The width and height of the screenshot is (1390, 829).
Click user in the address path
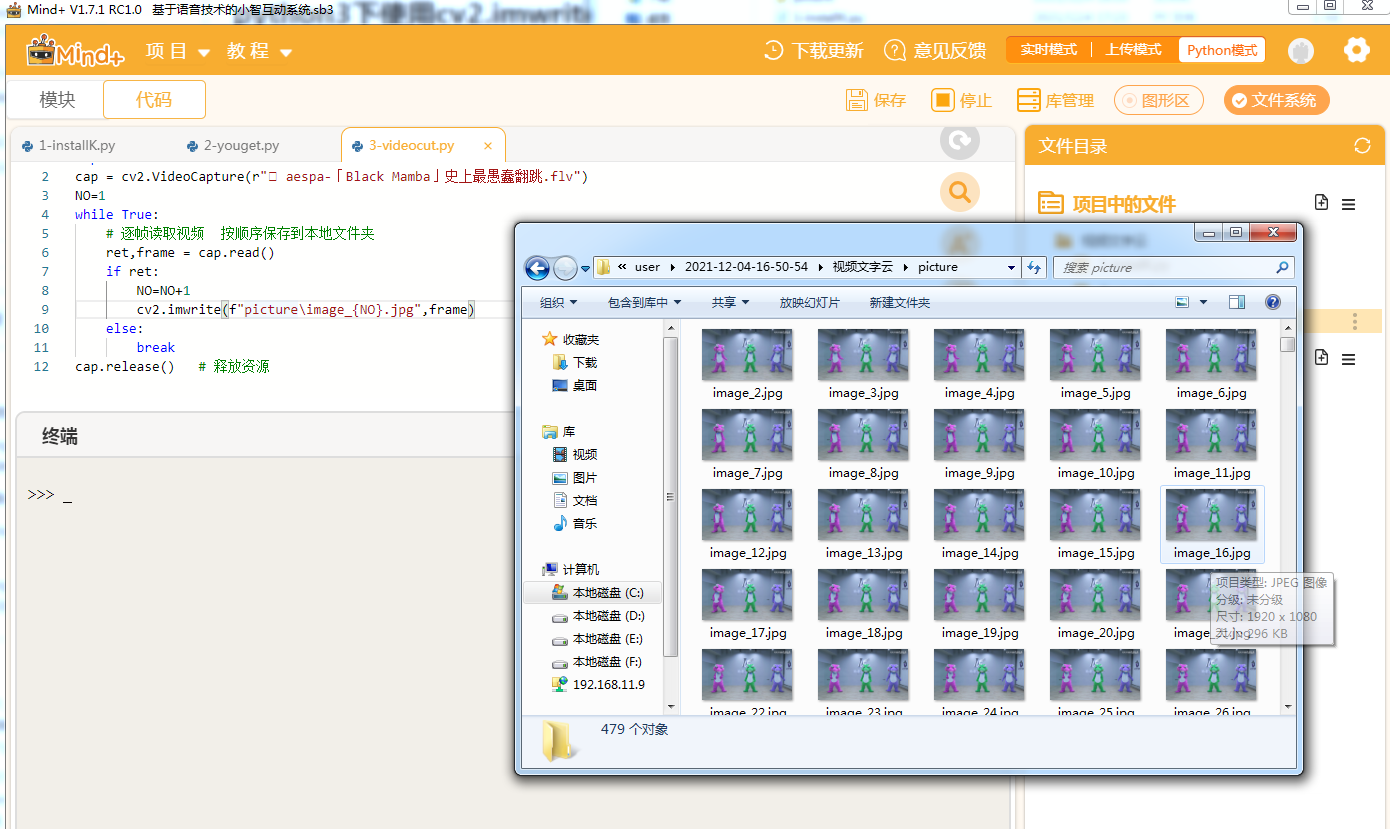(648, 267)
